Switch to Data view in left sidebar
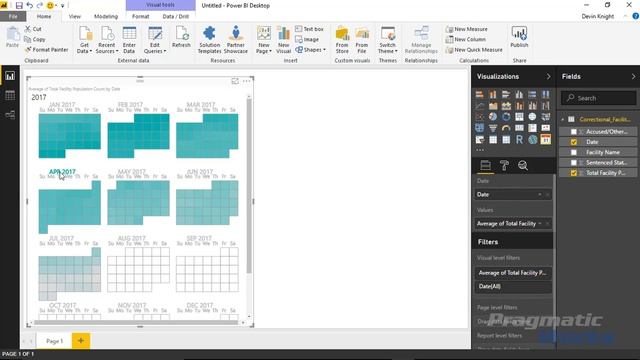Screen dimensions: 640x360 click(10, 96)
